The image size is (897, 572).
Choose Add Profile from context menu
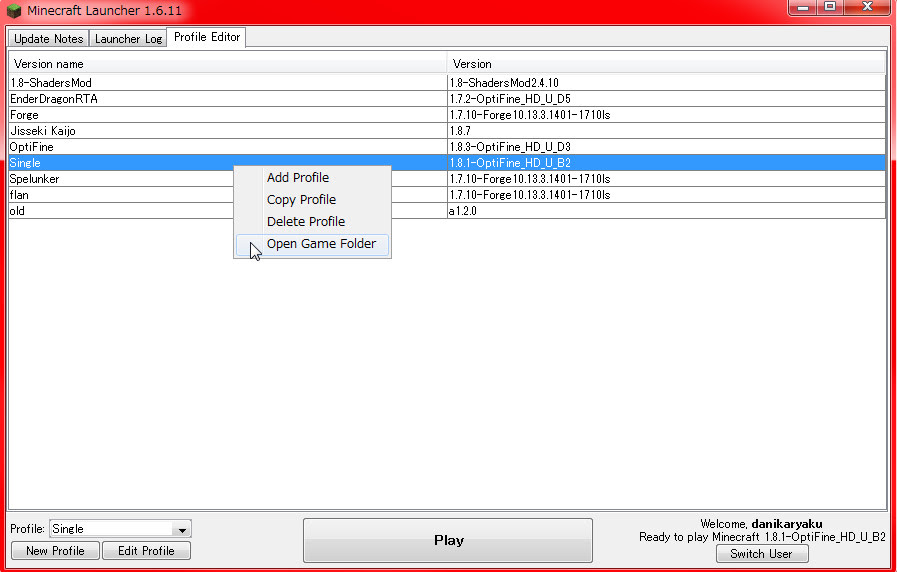312,177
